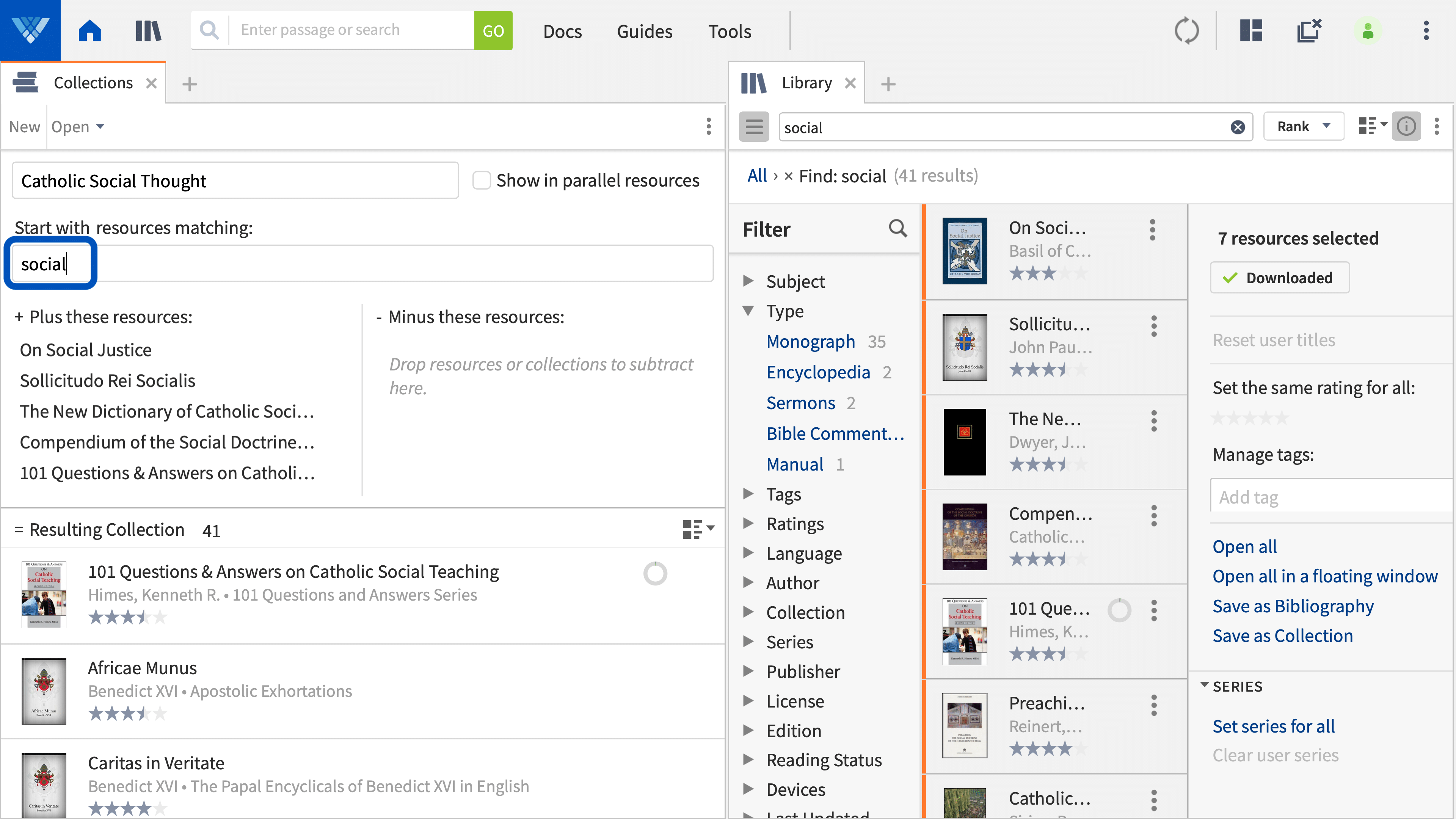This screenshot has width=1456, height=819.
Task: Open menu for On Social Justice resource
Action: tap(1153, 231)
